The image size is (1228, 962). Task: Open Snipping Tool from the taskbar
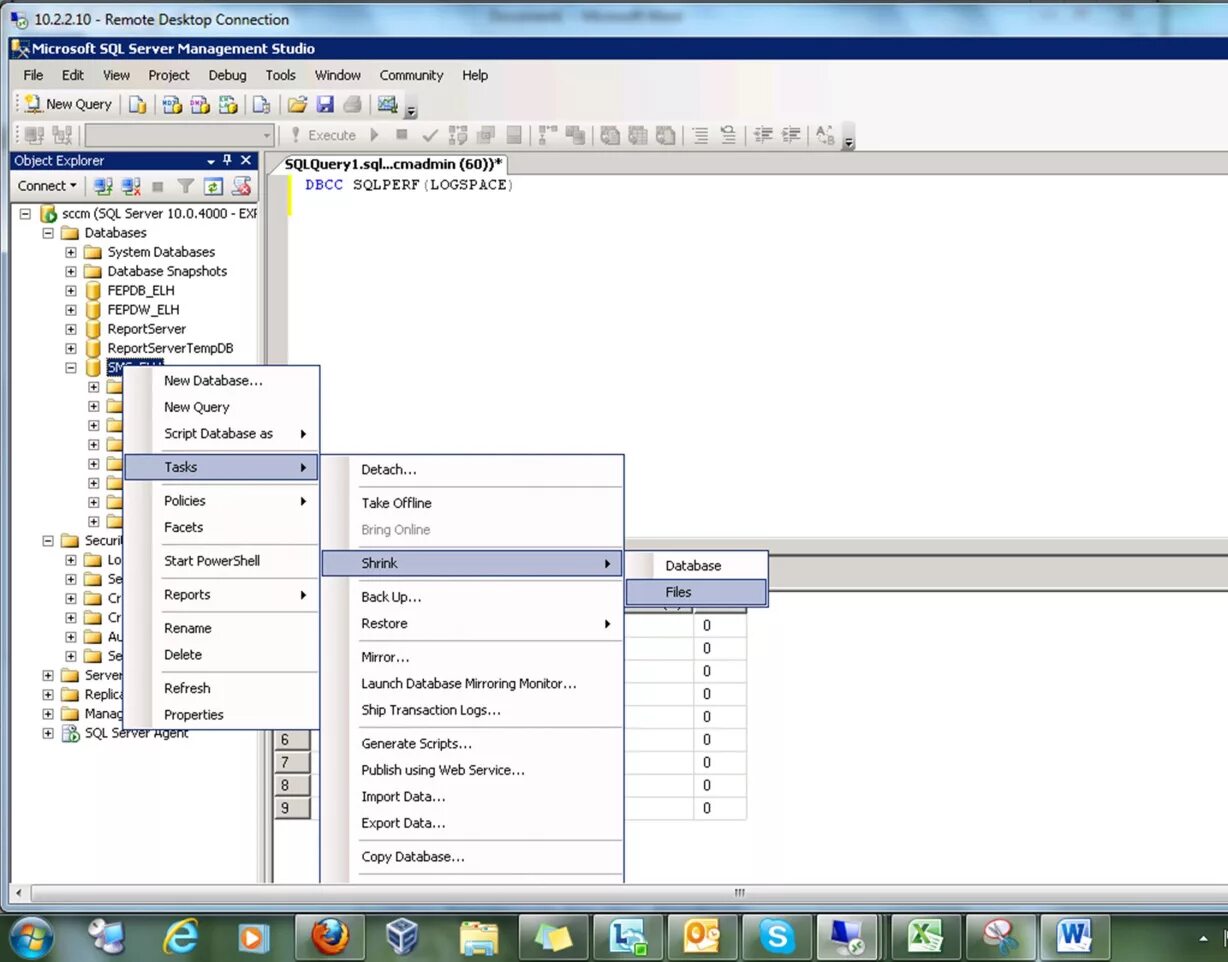coord(999,937)
